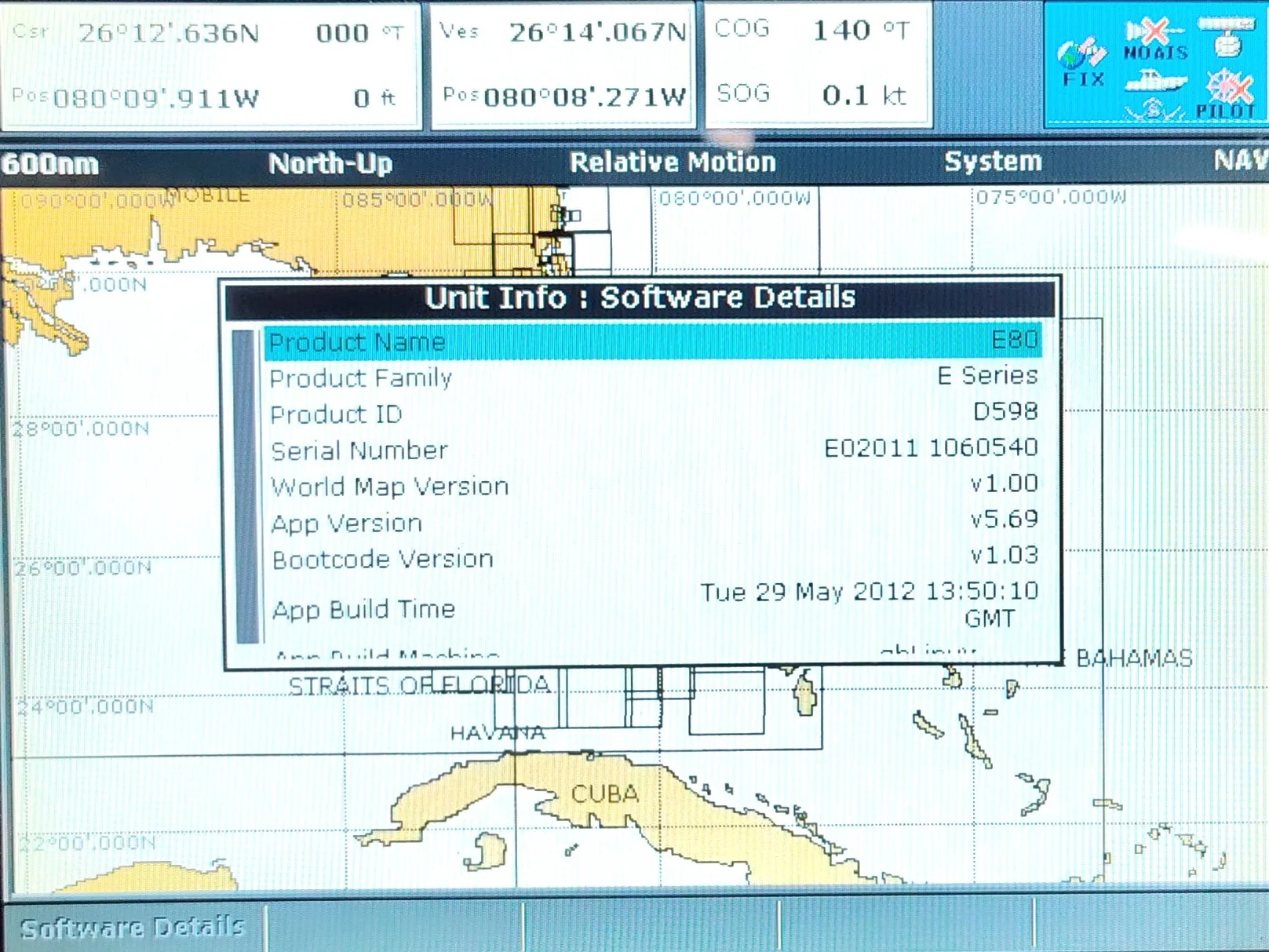Click the App Version row
This screenshot has height=952, width=1269.
653,521
